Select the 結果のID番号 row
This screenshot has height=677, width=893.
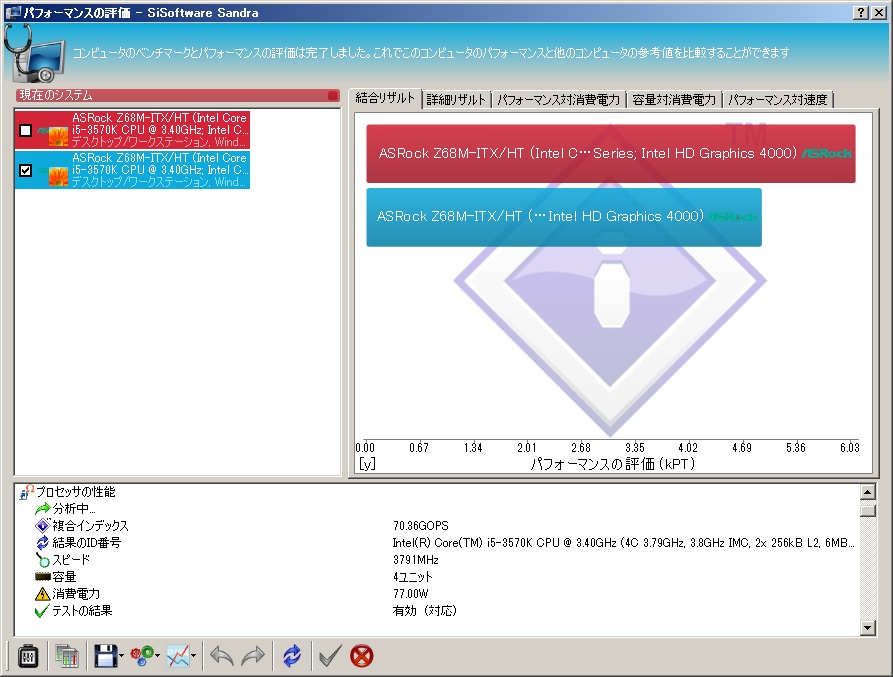pyautogui.click(x=87, y=543)
